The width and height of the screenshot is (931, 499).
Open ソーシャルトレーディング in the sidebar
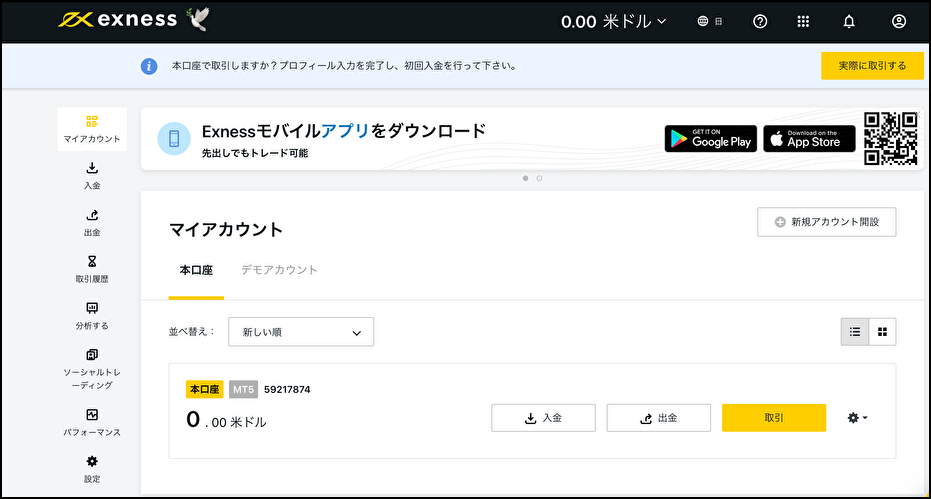pos(92,369)
